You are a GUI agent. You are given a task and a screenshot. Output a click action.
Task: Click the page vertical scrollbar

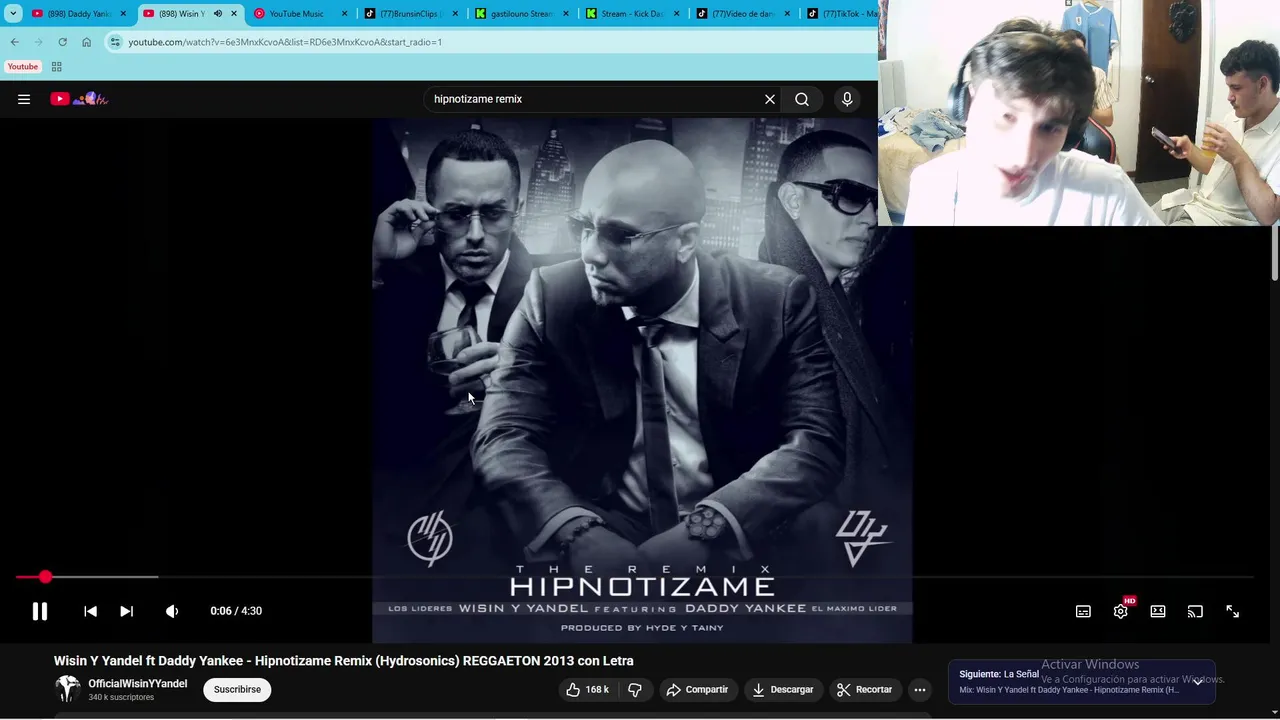click(x=1274, y=252)
